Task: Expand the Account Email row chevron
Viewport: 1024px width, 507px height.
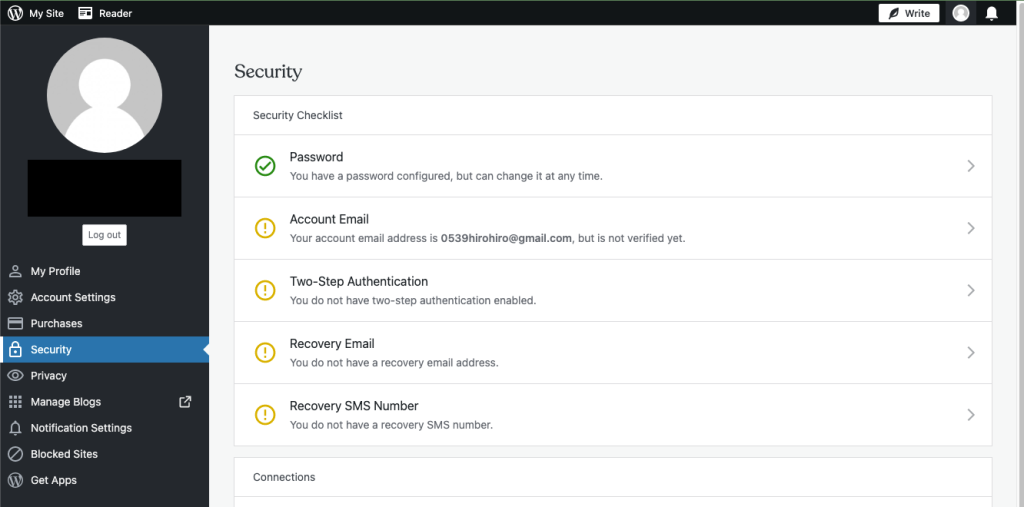Action: tap(971, 228)
